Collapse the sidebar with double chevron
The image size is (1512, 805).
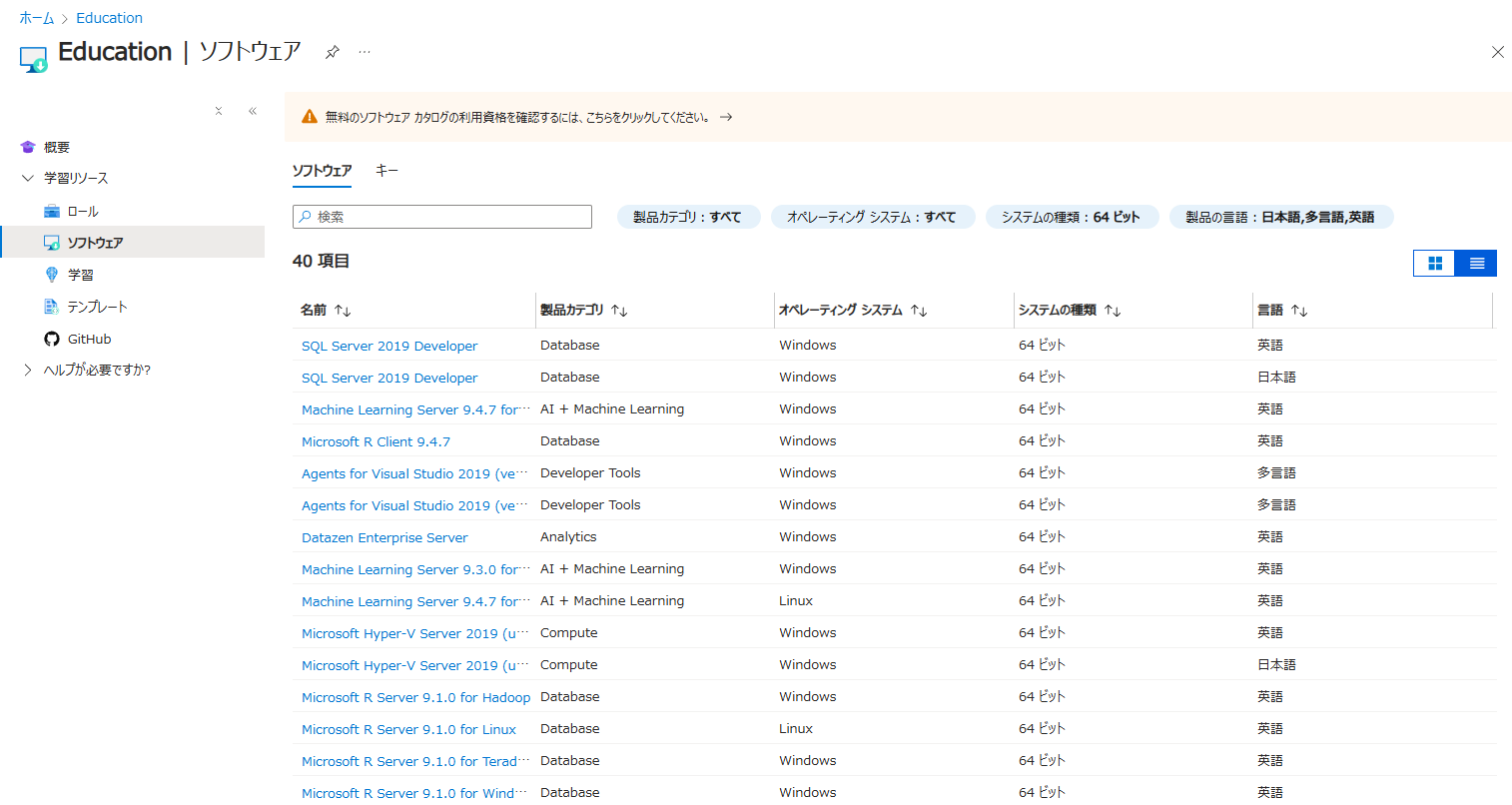pyautogui.click(x=253, y=111)
